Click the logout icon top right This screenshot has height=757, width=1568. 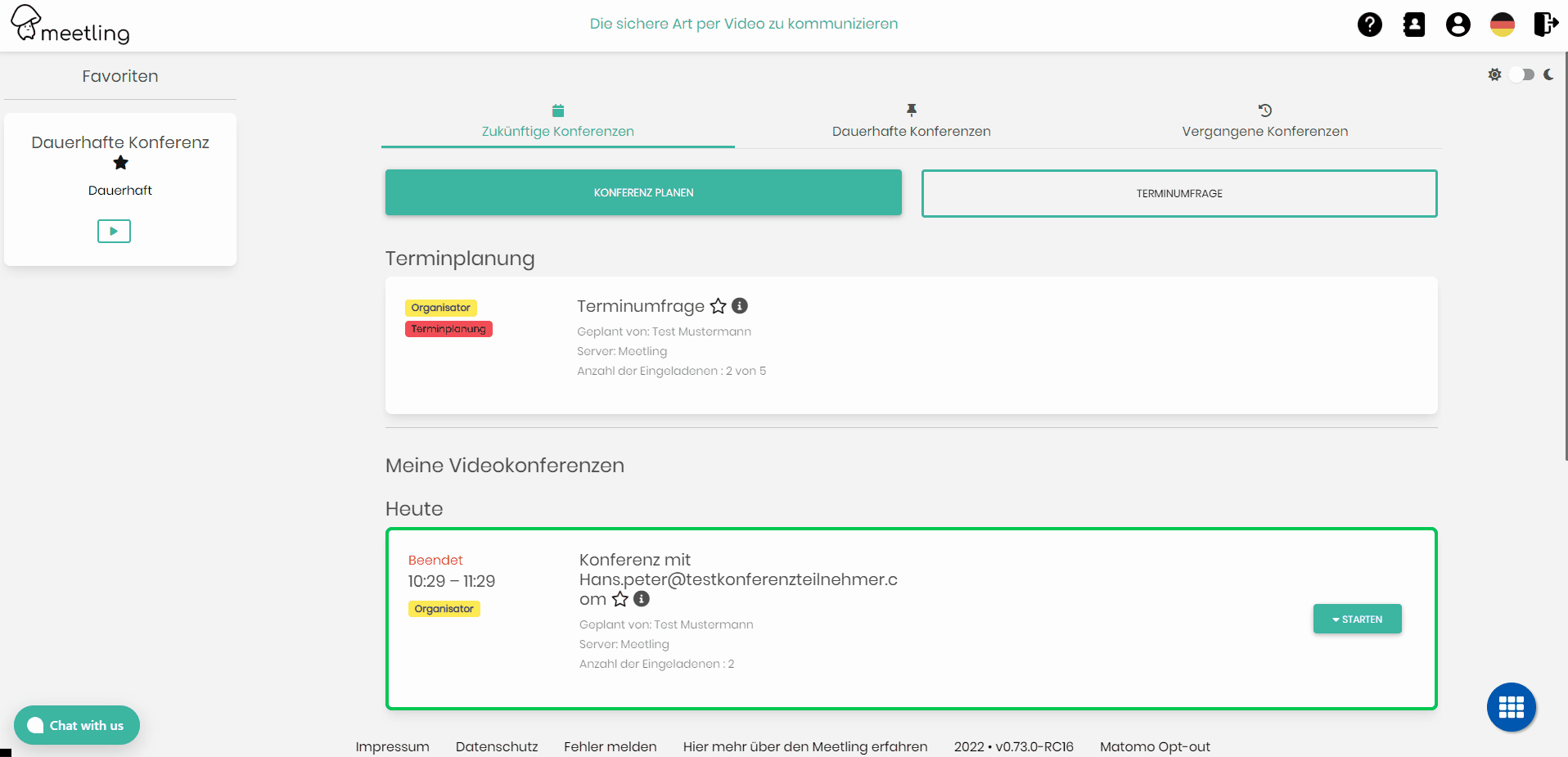tap(1546, 25)
